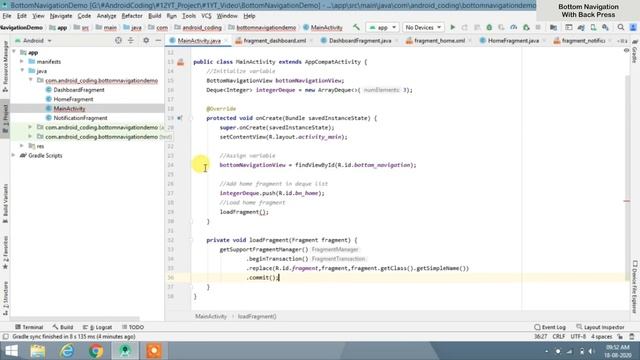Screen dimensions: 640x360
Task: Open SDK Manager icon in the toolbar
Action: [605, 27]
